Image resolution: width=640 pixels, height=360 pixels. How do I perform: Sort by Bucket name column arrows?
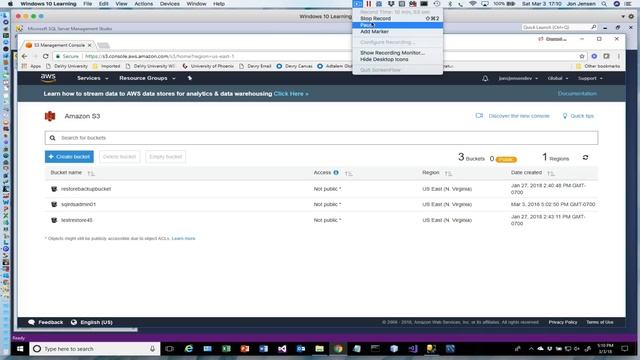(x=91, y=173)
